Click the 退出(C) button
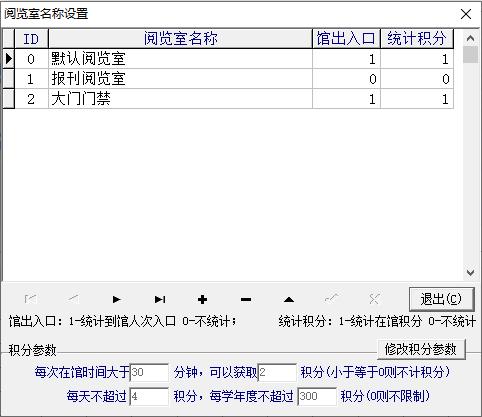 coord(441,299)
